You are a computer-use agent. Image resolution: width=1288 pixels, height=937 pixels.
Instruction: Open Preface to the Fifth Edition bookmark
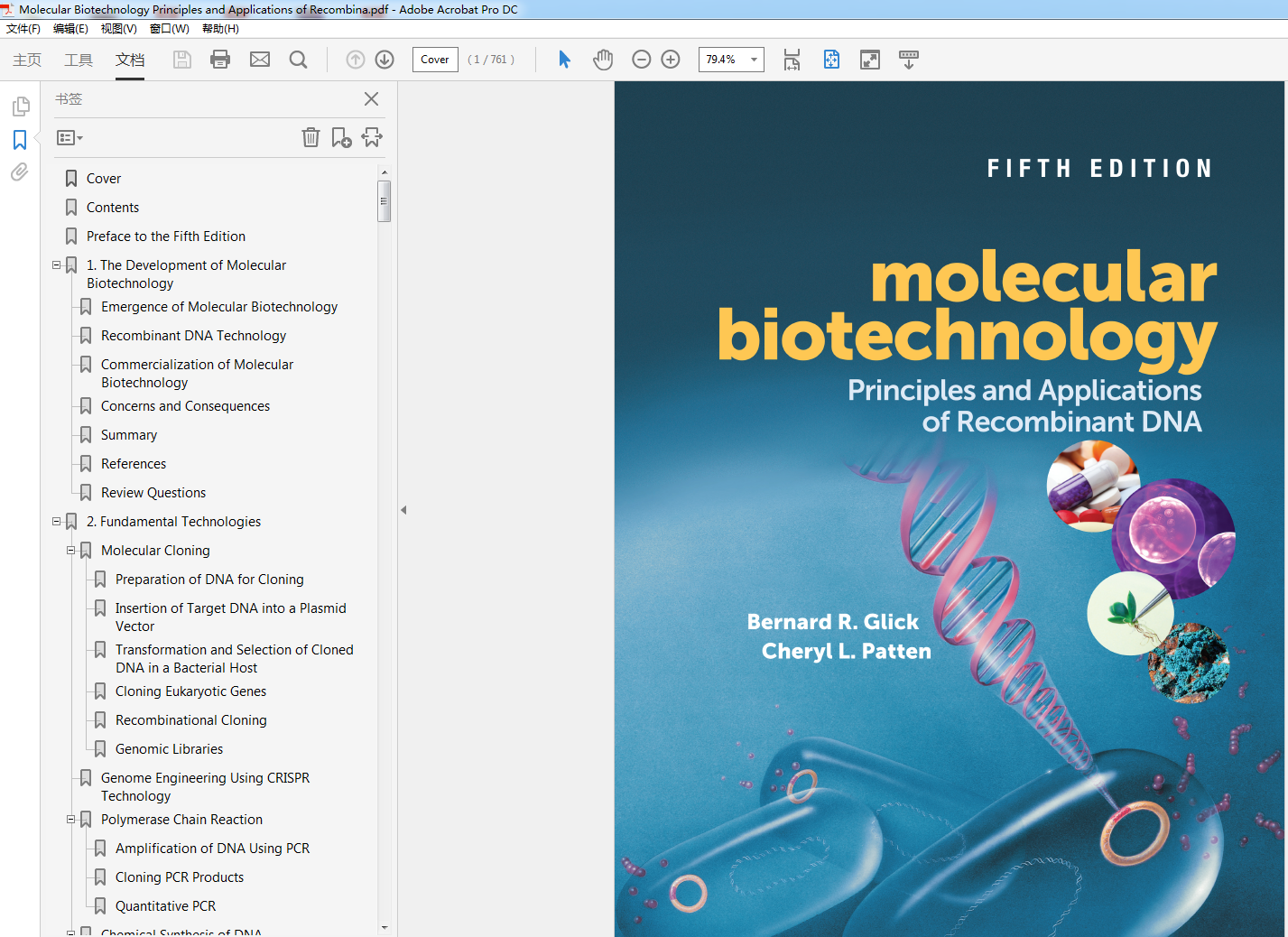tap(166, 237)
